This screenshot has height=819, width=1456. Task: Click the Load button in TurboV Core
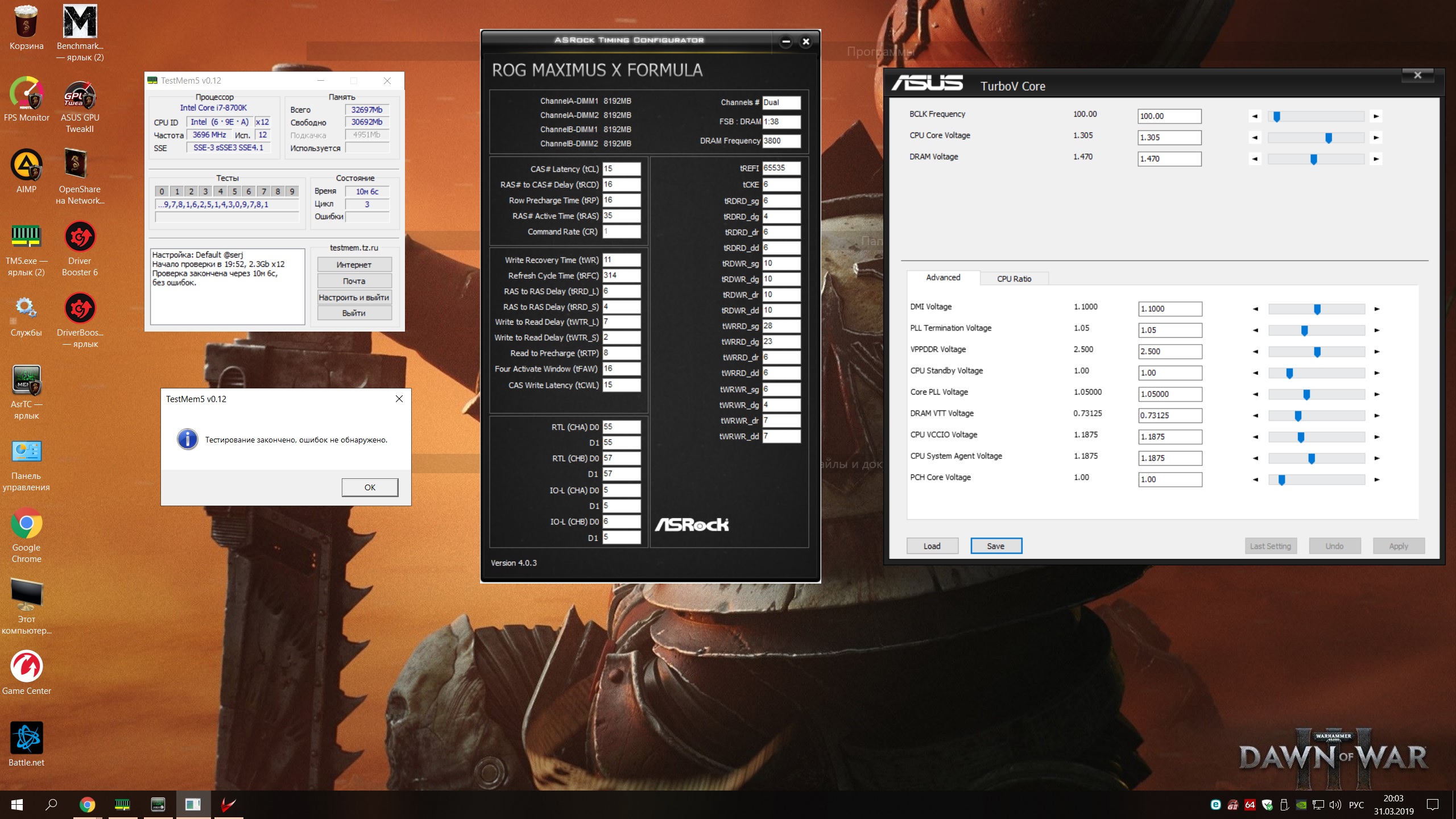932,546
